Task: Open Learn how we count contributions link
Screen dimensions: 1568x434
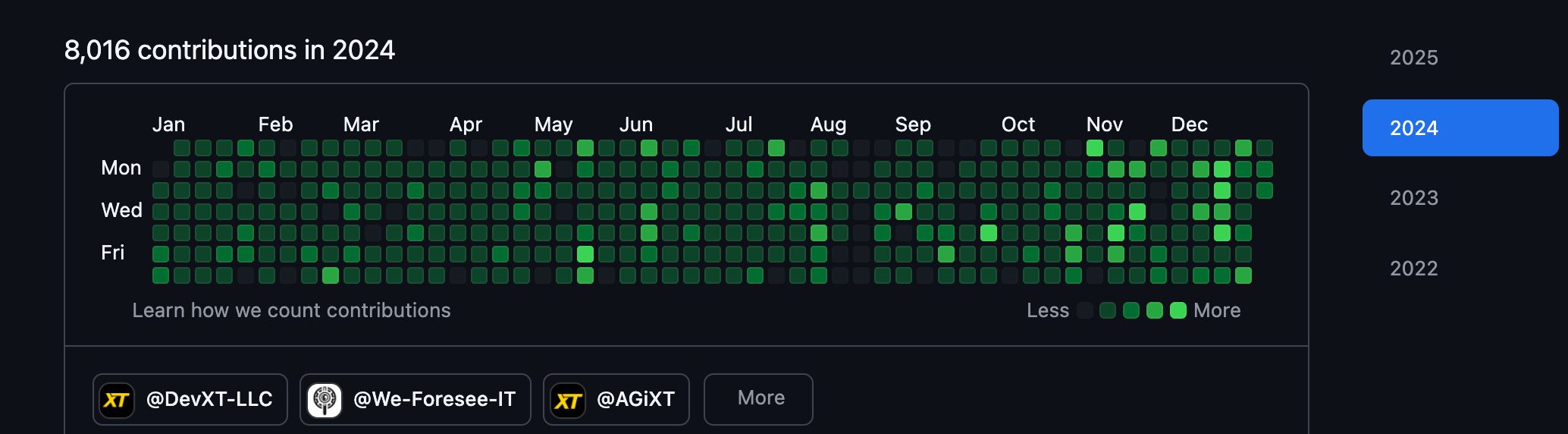Action: (x=291, y=310)
